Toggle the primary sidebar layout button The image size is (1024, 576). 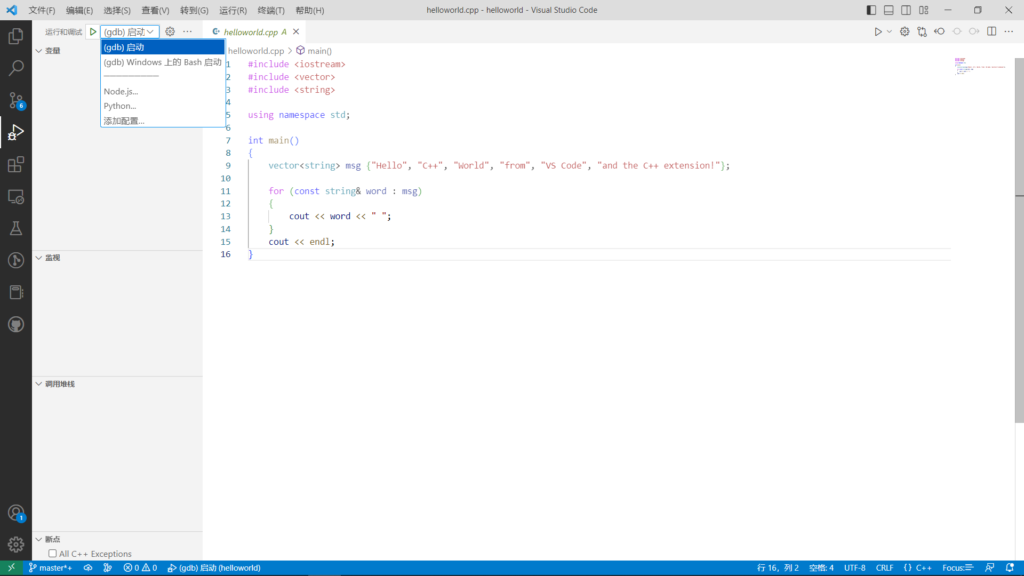[872, 10]
